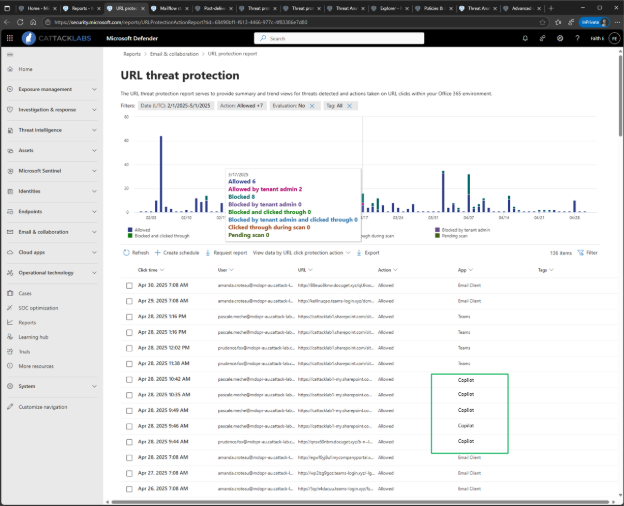Refresh the report data
The height and width of the screenshot is (506, 624).
coord(136,253)
